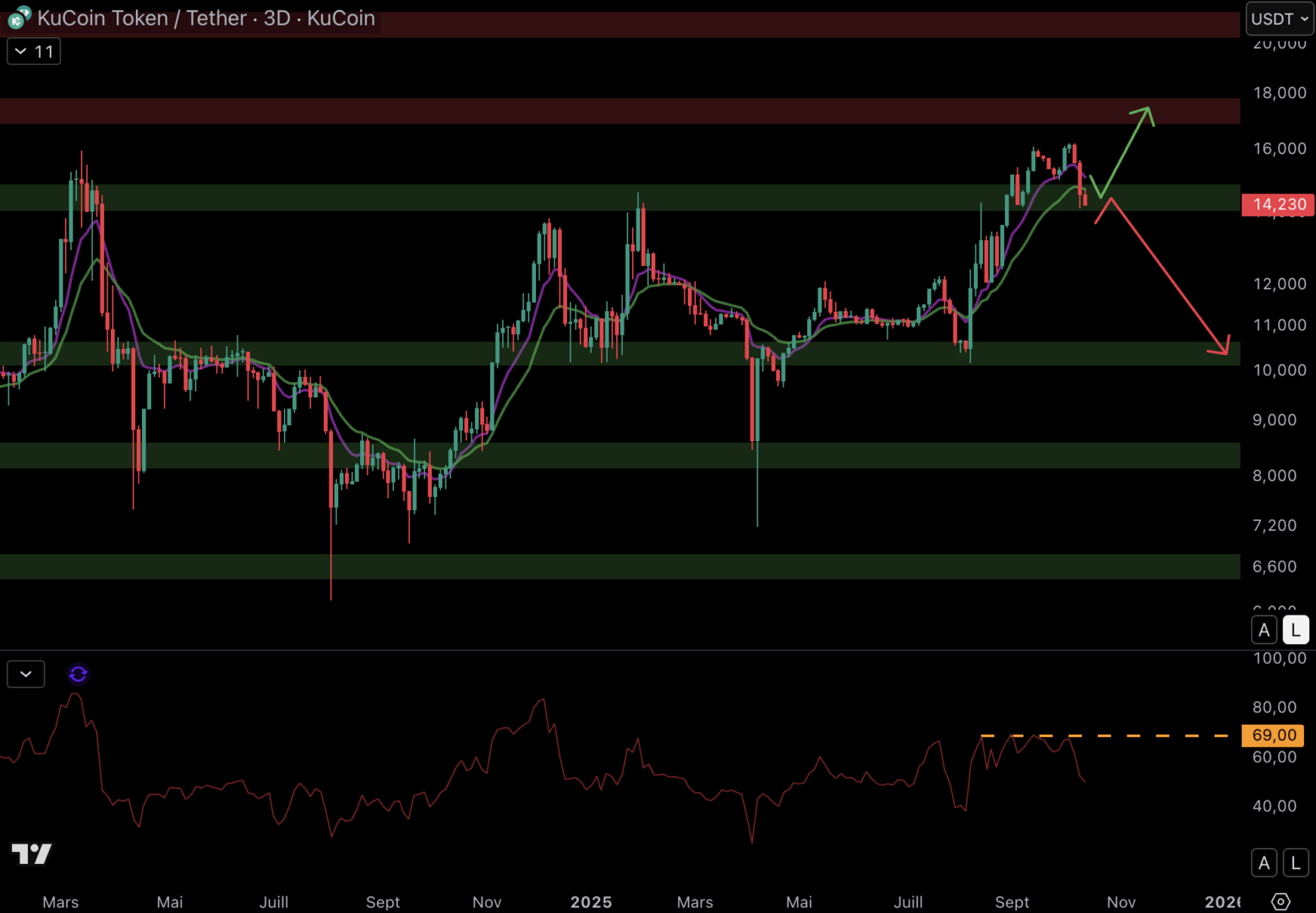The height and width of the screenshot is (913, 1316).
Task: Click the purple refresh icon in indicator pane
Action: point(78,674)
